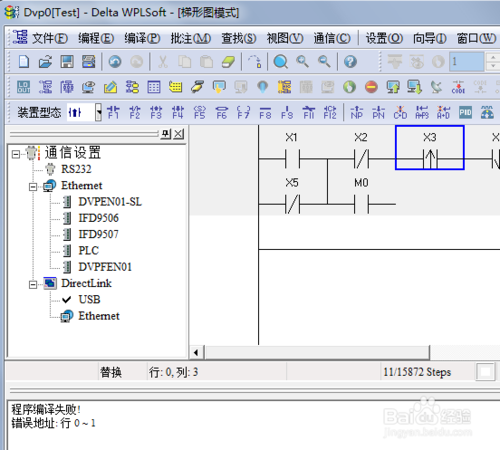Screen dimensions: 500x450
Task: Click the PID instruction icon
Action: pyautogui.click(x=465, y=112)
